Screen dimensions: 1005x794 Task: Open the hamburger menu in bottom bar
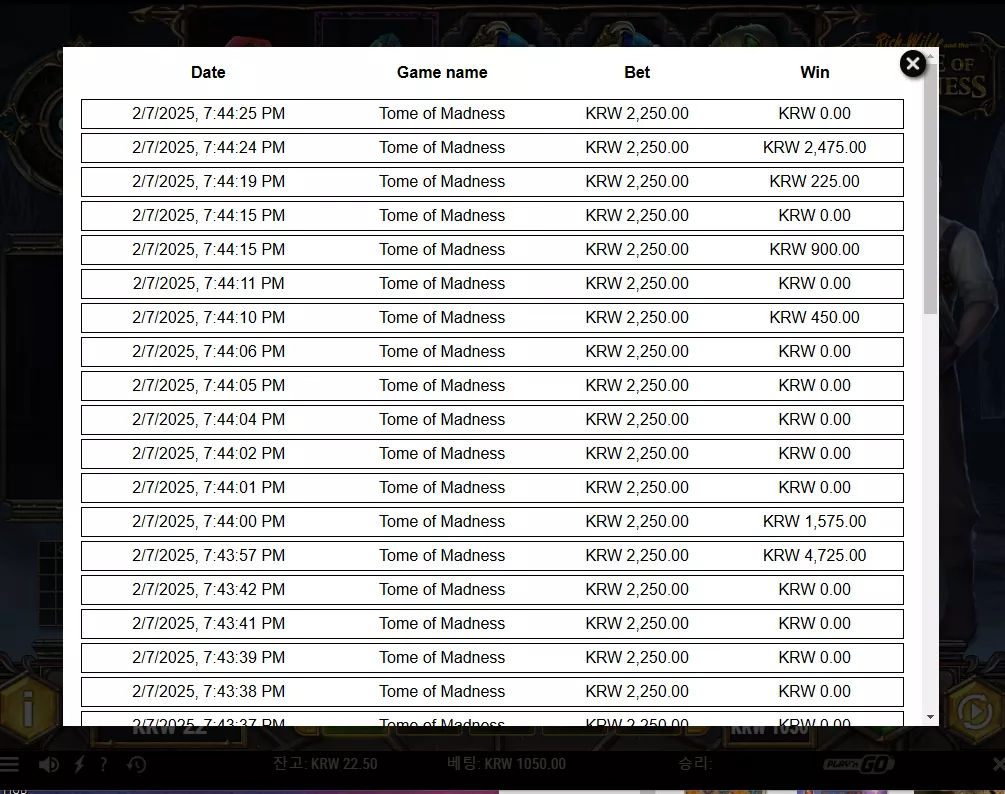[9, 764]
